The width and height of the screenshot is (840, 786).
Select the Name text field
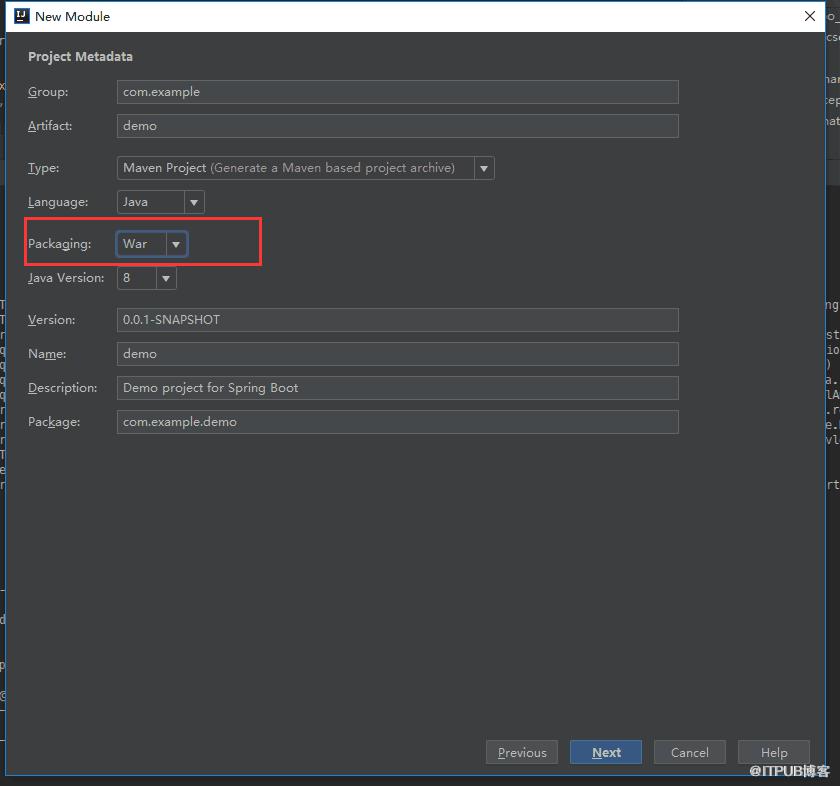398,354
